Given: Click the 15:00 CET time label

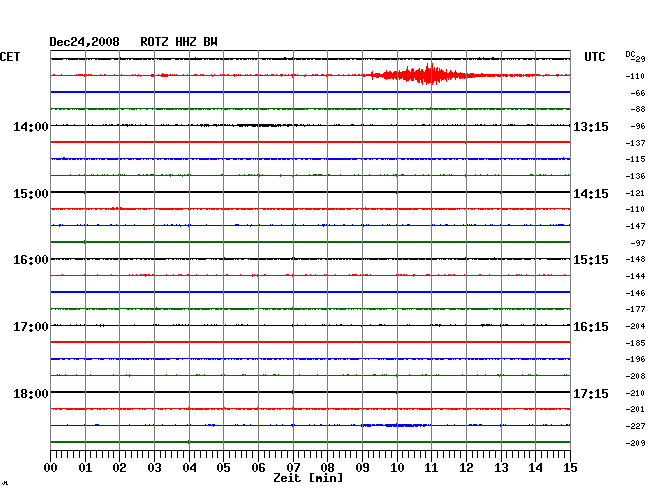Looking at the screenshot, I should click(x=31, y=194).
